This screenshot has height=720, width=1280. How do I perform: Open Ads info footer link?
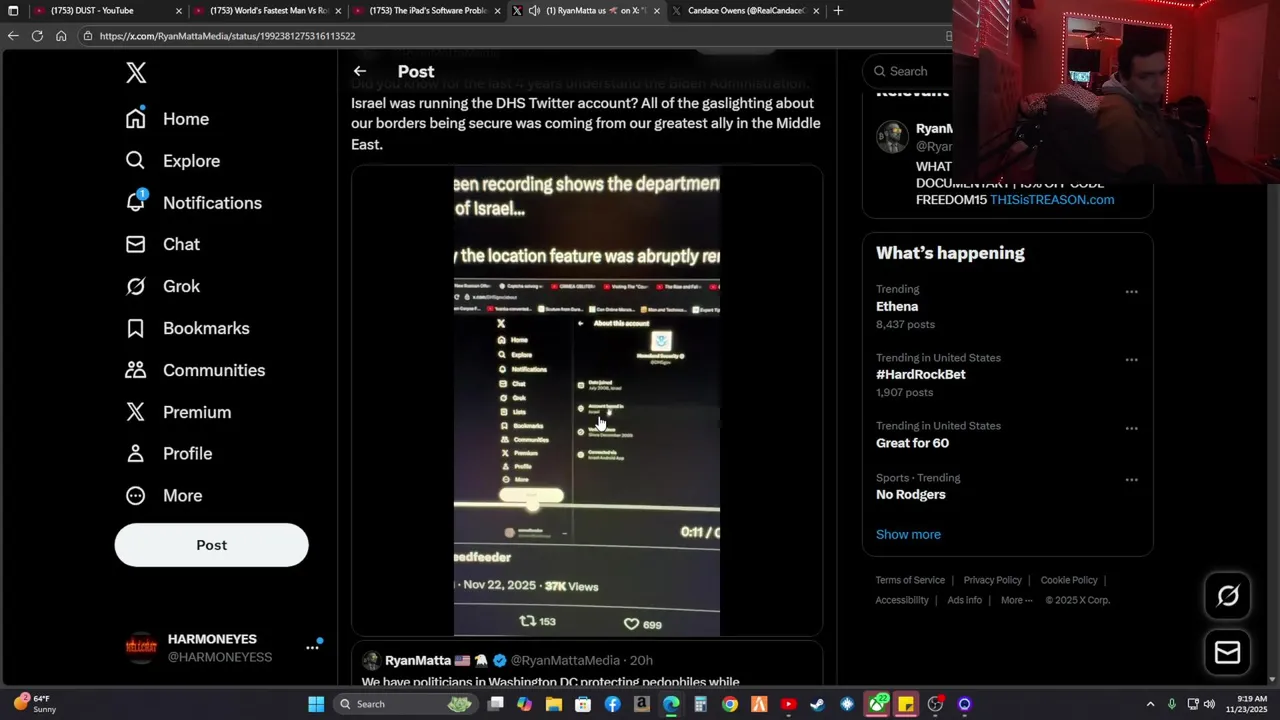(964, 600)
